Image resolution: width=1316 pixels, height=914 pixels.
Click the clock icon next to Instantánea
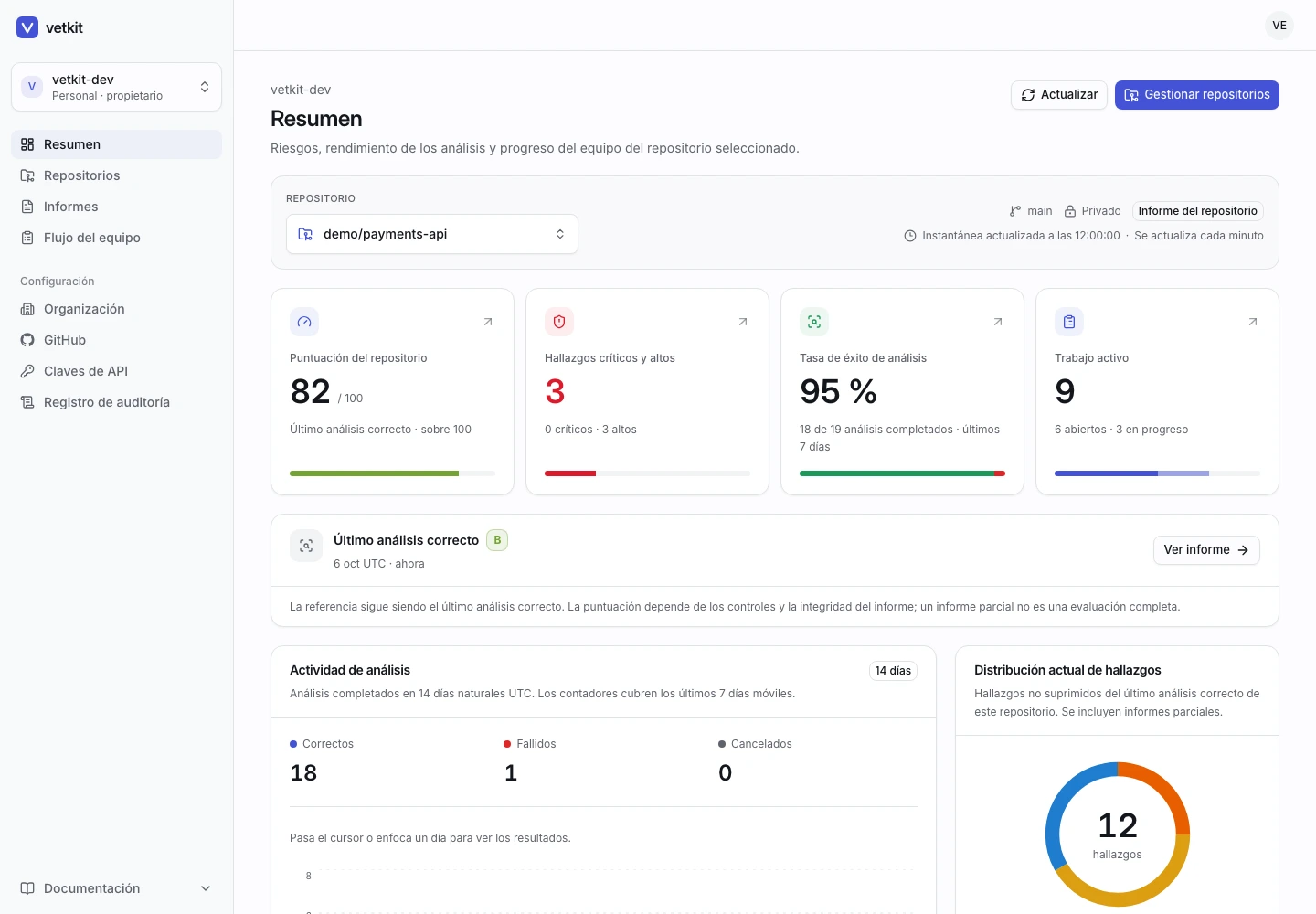point(910,236)
